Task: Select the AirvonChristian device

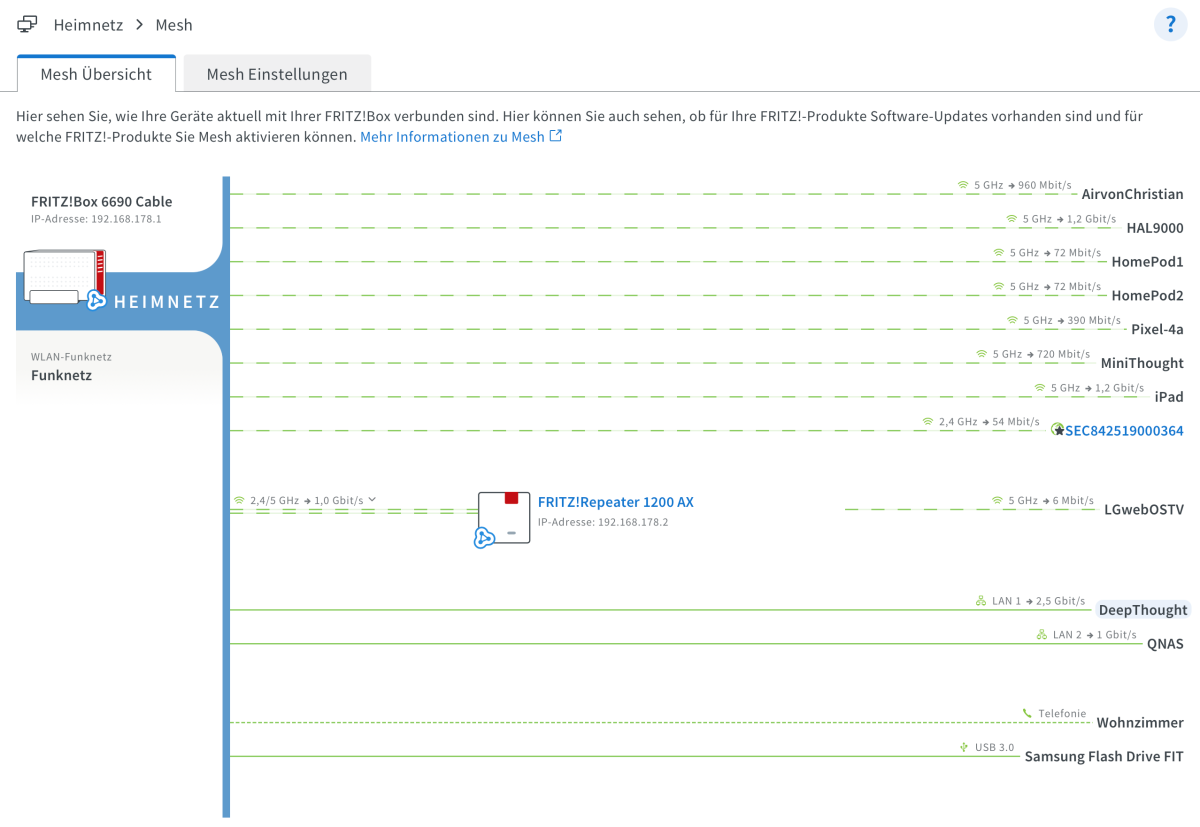Action: point(1133,194)
